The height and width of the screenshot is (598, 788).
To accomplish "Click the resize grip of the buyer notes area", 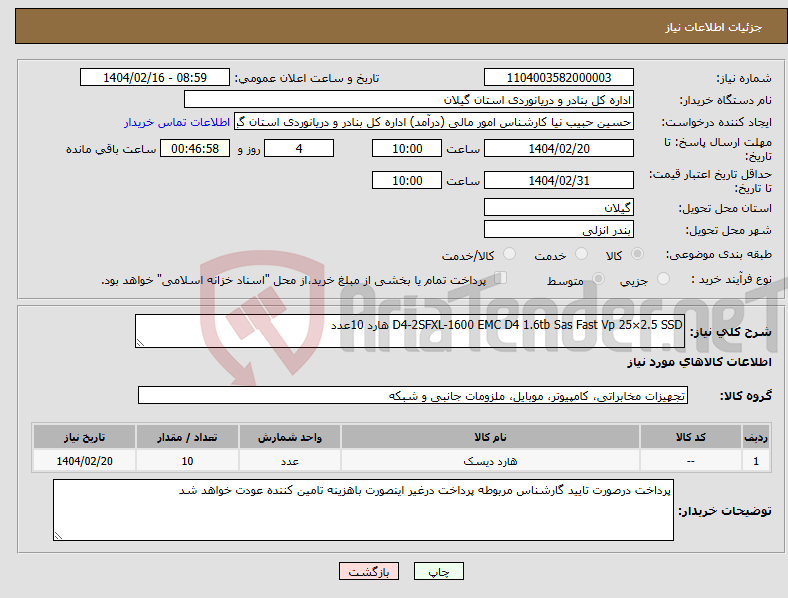I will point(58,536).
